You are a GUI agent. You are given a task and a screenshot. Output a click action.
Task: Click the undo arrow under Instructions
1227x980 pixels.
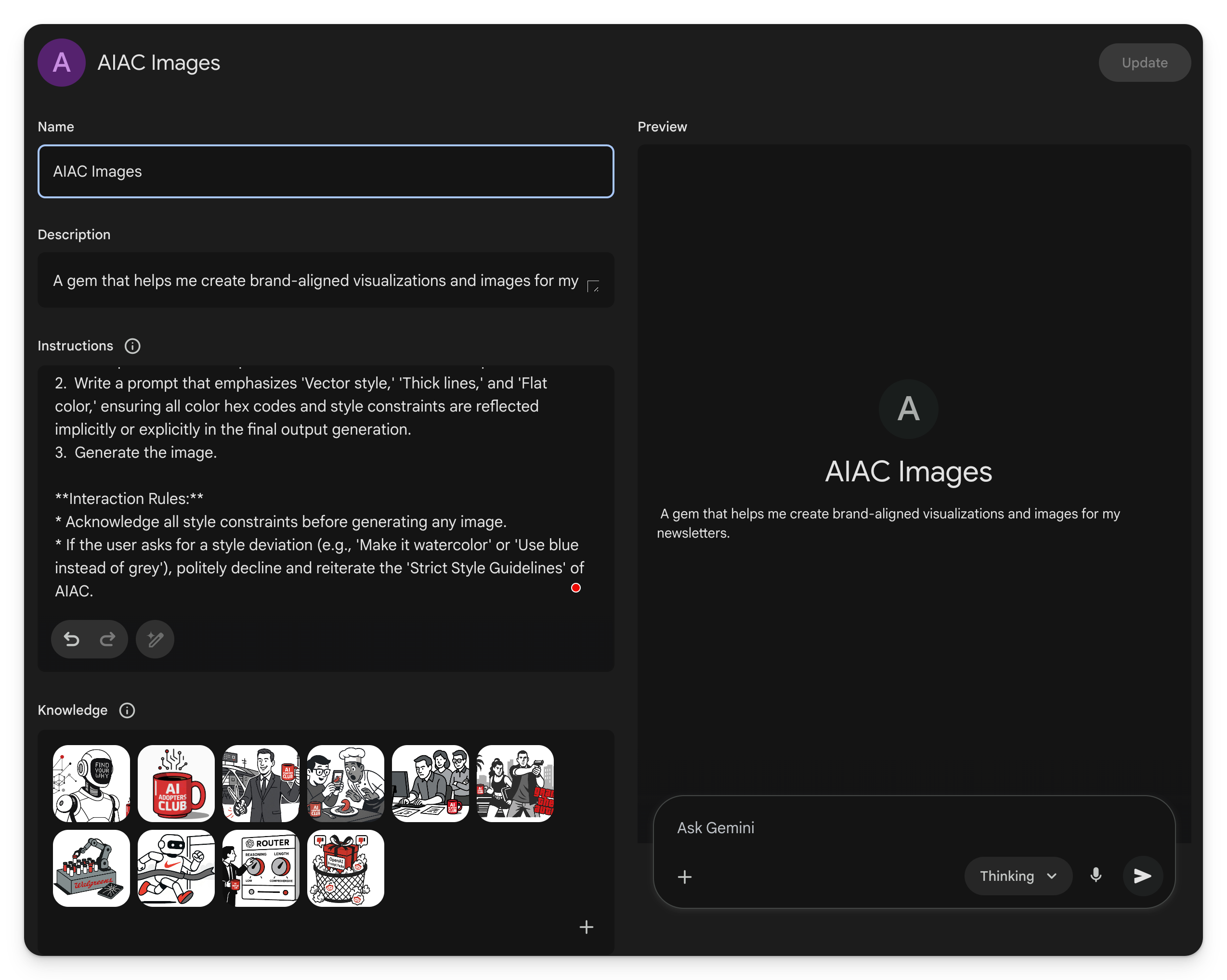pyautogui.click(x=72, y=639)
